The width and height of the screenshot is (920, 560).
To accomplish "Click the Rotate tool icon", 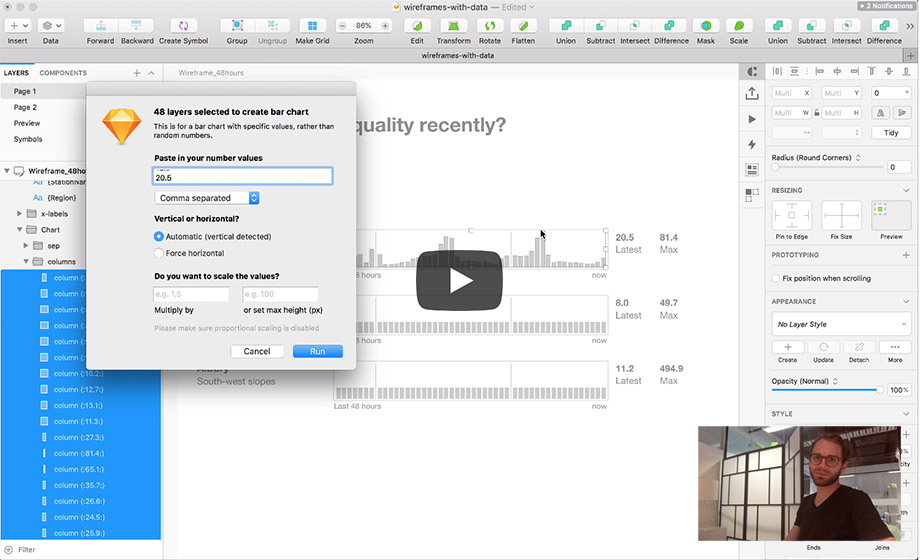I will pos(489,25).
